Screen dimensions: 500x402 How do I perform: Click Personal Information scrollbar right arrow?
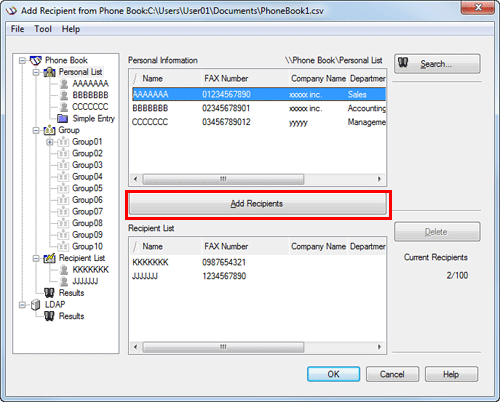(379, 179)
